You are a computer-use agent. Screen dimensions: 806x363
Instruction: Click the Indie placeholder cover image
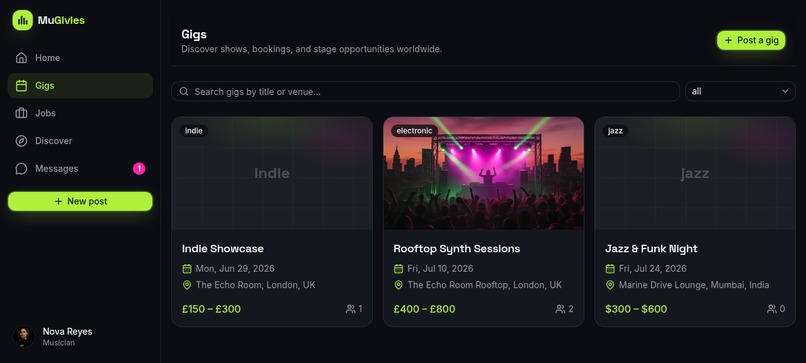click(x=272, y=173)
